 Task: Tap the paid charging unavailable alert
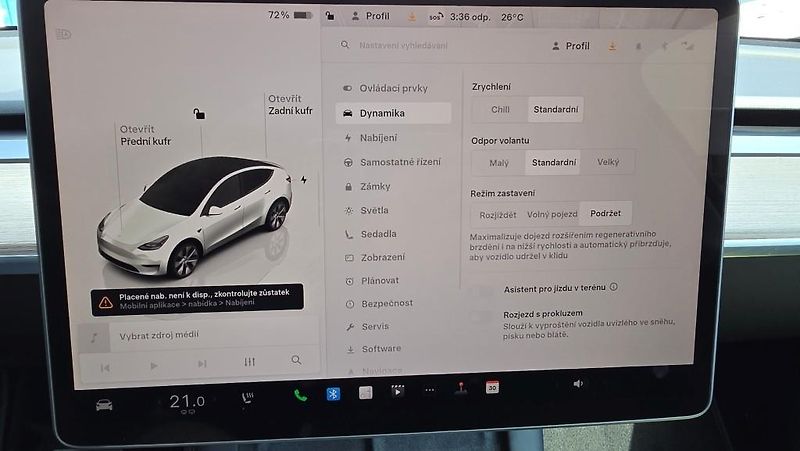pos(197,299)
